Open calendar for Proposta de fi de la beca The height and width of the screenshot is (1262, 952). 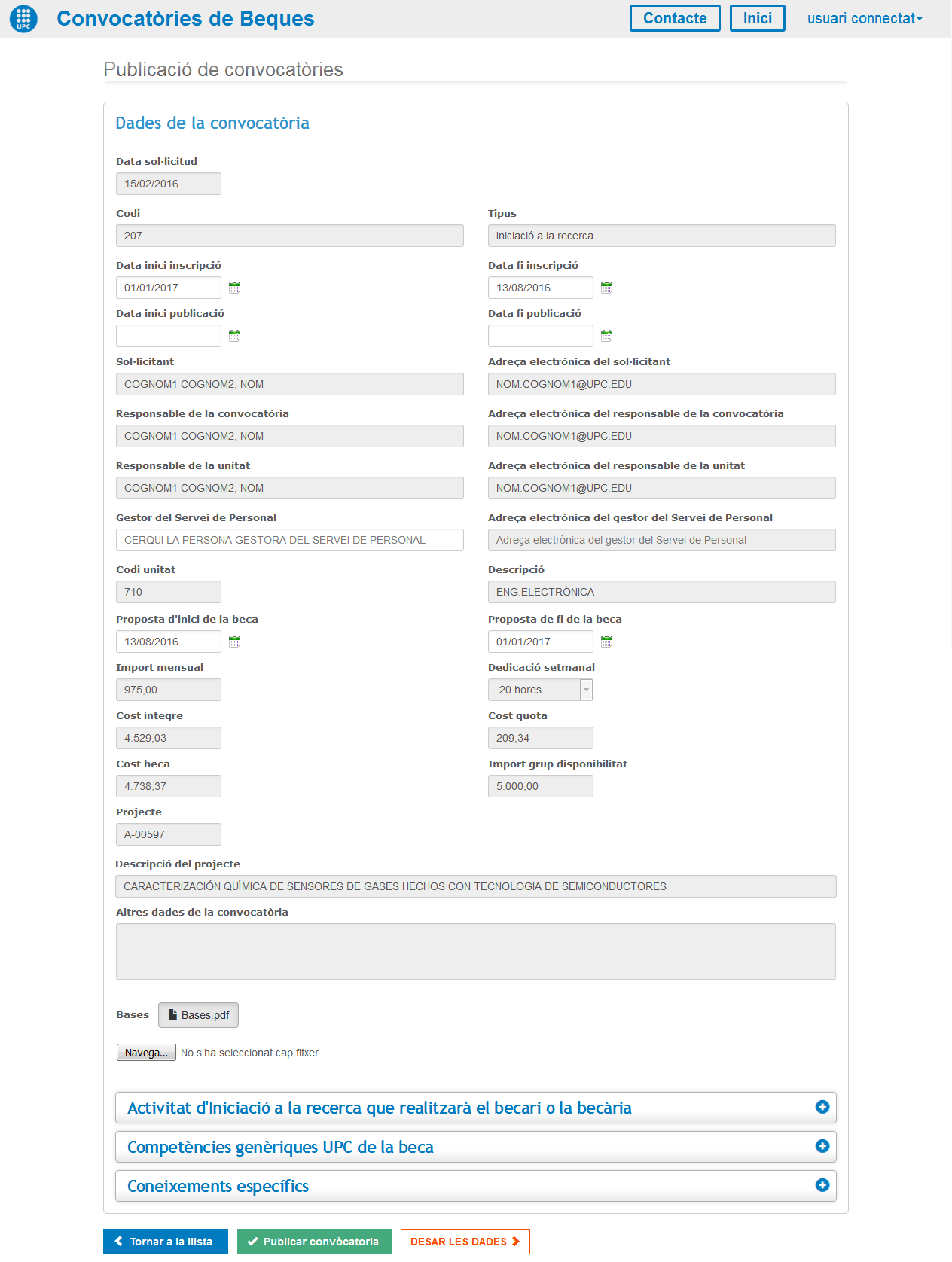pyautogui.click(x=606, y=642)
